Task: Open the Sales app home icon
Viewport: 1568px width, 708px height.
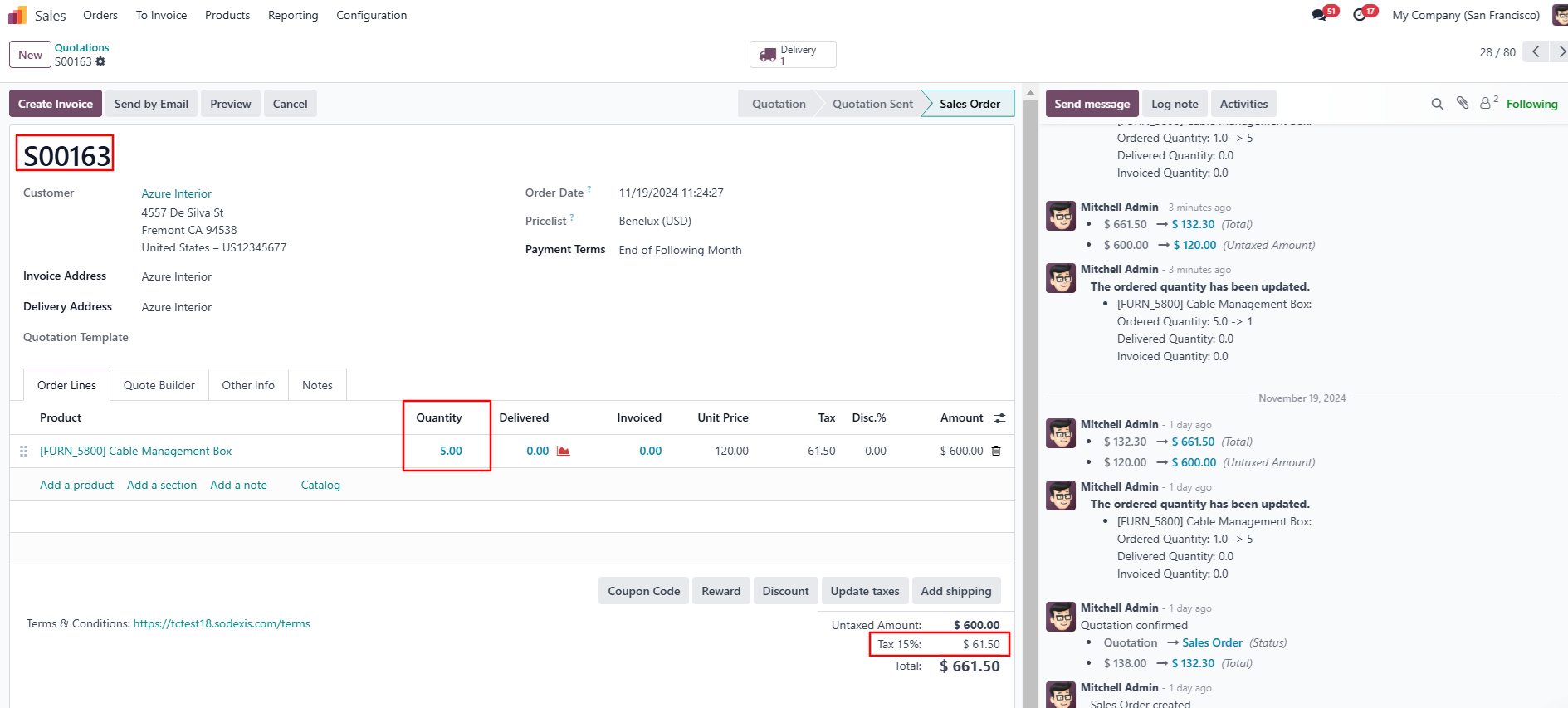Action: pos(17,15)
